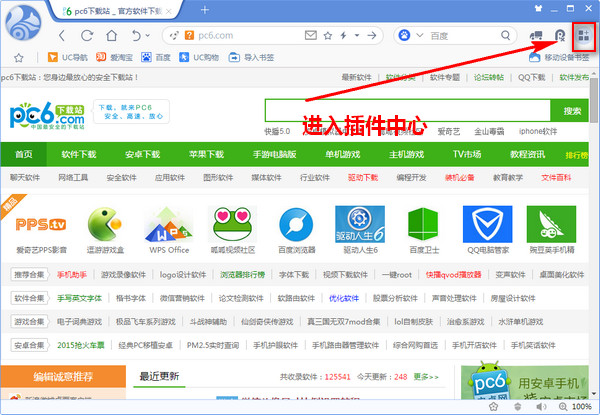Click the mail icon in address bar
Image resolution: width=600 pixels, height=415 pixels.
tap(311, 36)
